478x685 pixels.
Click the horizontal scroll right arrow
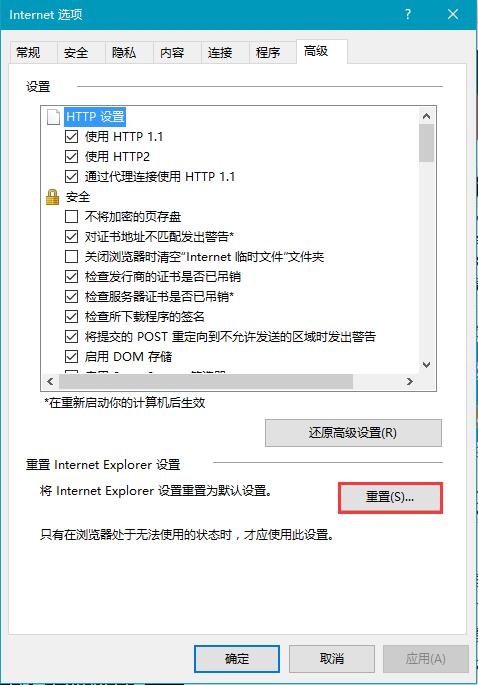pos(409,381)
